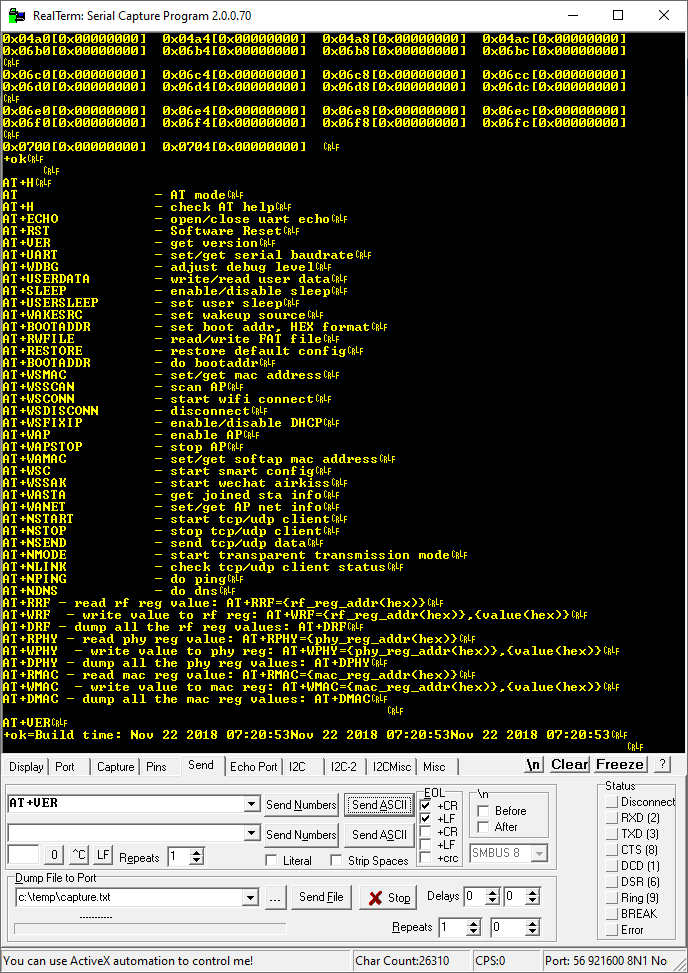688x973 pixels.
Task: Check the Before option in \n group
Action: (x=483, y=810)
